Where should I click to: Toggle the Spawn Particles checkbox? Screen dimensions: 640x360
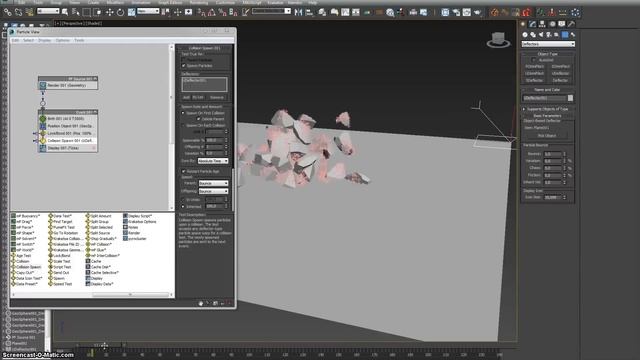pyautogui.click(x=184, y=65)
